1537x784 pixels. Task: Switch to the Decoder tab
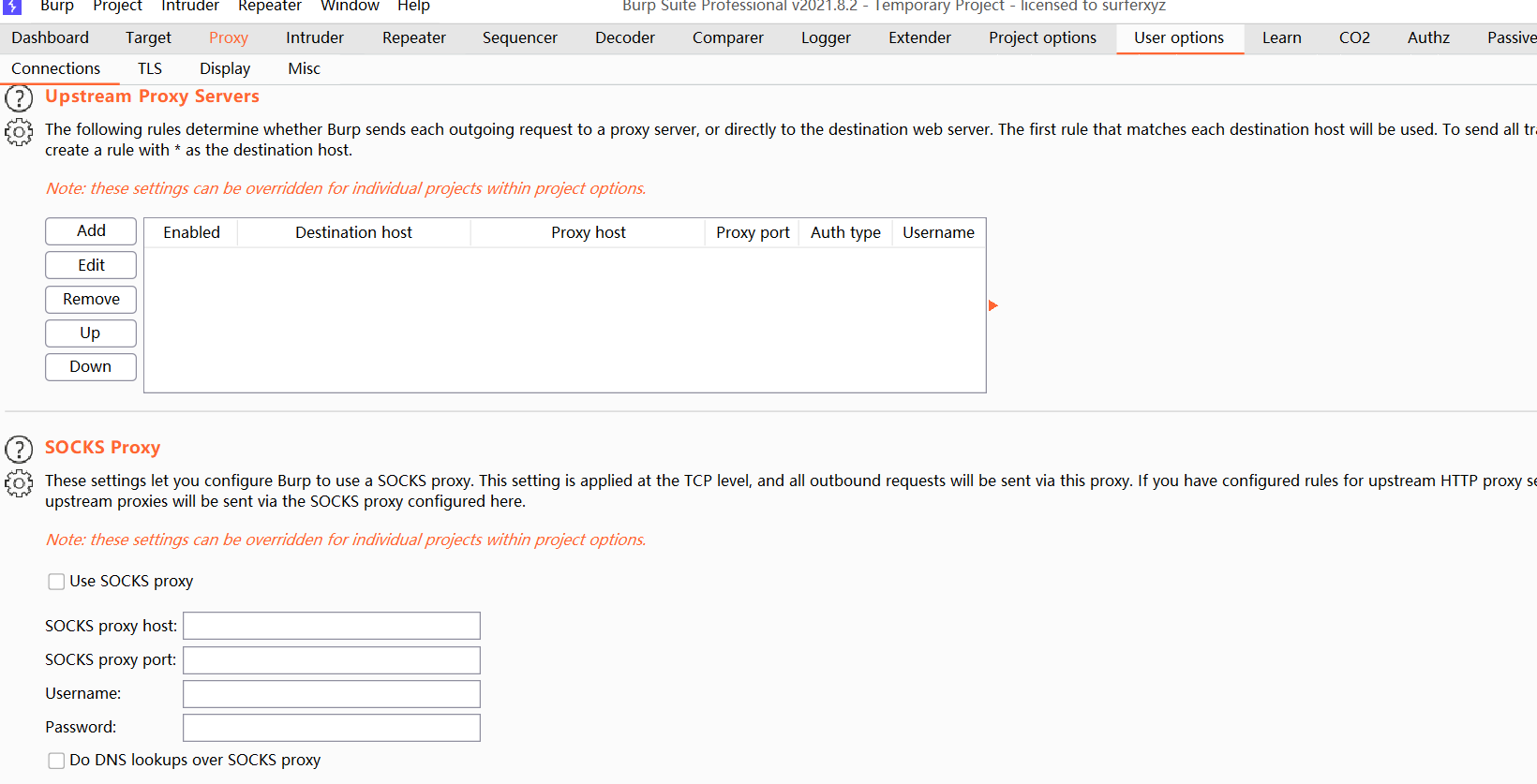pos(625,37)
